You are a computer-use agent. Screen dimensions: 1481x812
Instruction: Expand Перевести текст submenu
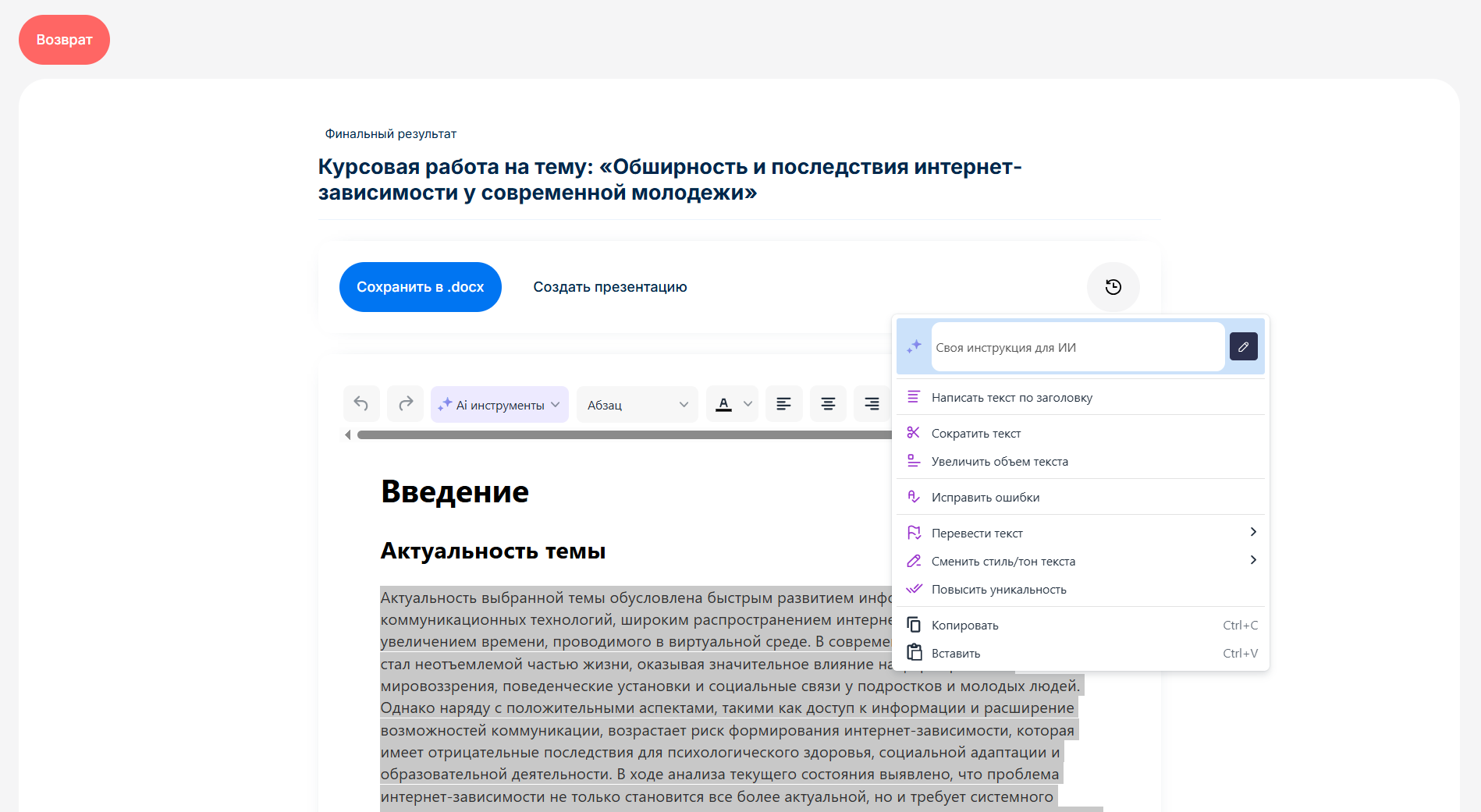1252,533
